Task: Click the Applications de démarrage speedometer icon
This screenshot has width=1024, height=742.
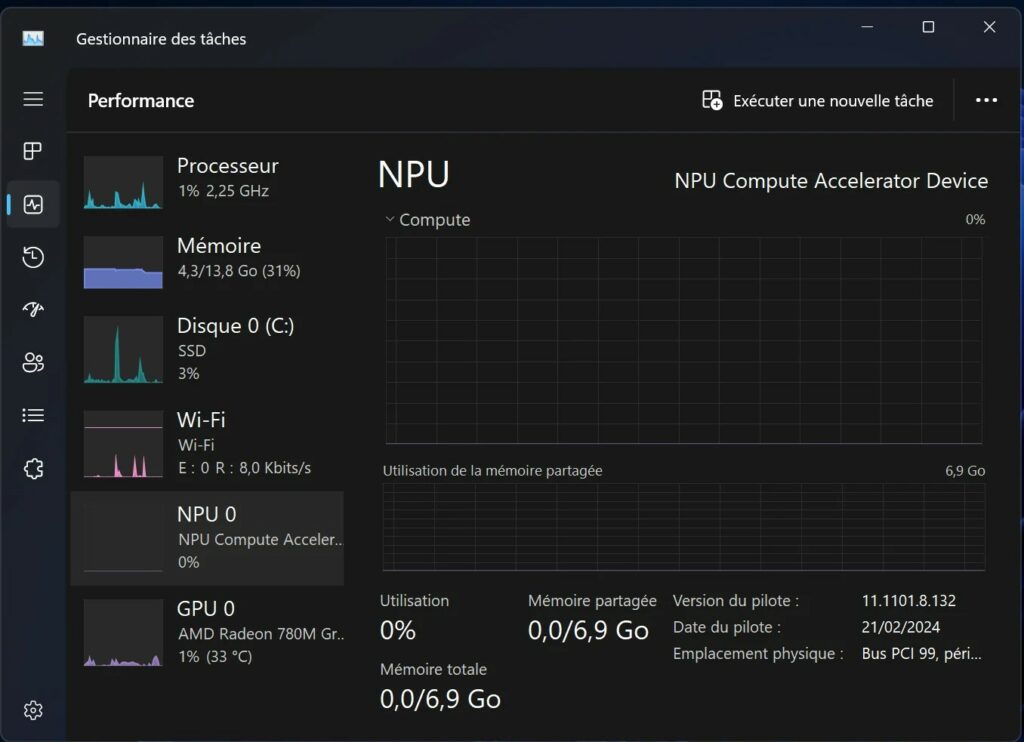Action: point(33,310)
